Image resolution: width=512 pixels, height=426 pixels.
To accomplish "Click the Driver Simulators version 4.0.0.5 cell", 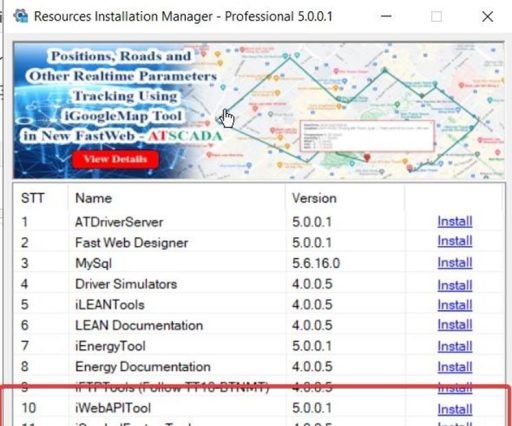I will [x=312, y=284].
